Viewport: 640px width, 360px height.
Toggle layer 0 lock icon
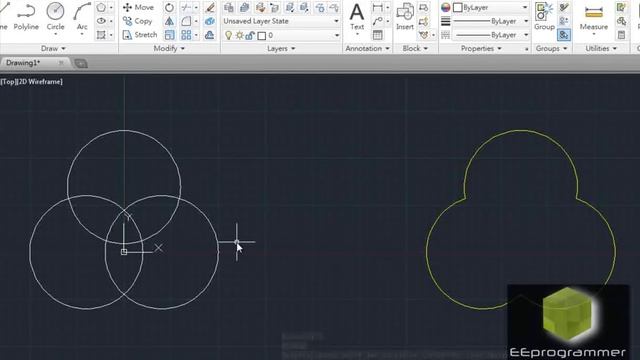click(x=250, y=36)
